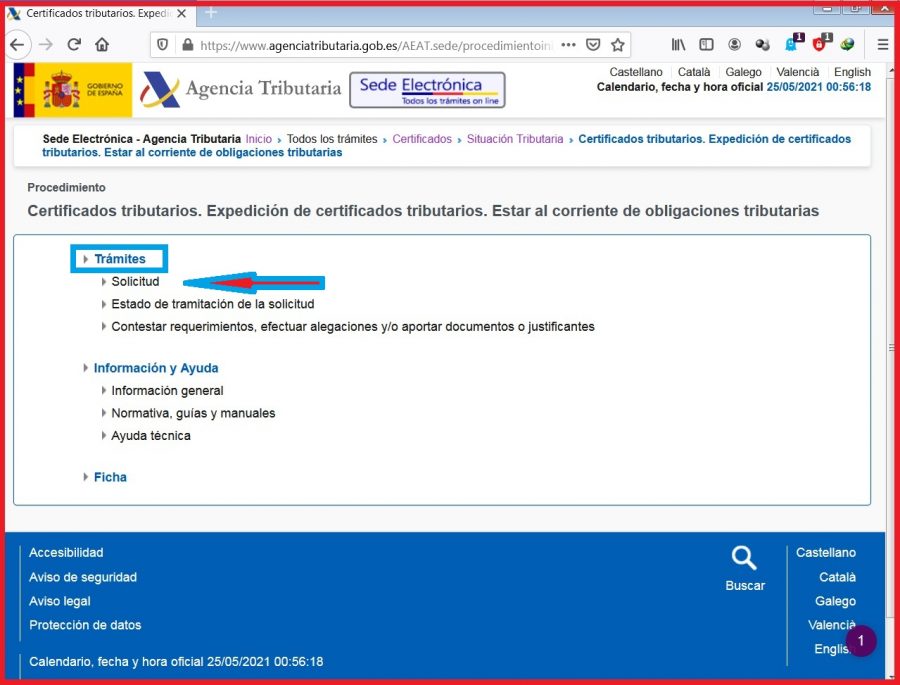Open the Solicitud procedure link
Screen dimensions: 900x685
(135, 282)
